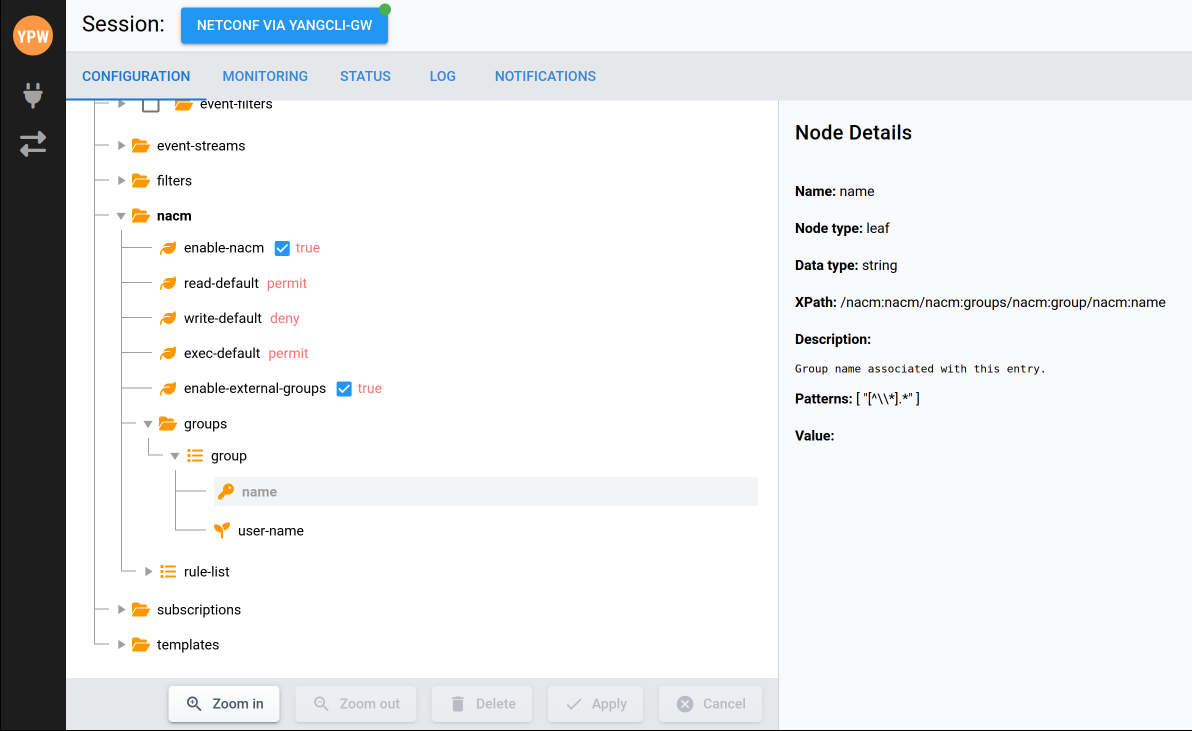Tick the checkbox beside event-filters
The height and width of the screenshot is (731, 1192).
click(151, 105)
